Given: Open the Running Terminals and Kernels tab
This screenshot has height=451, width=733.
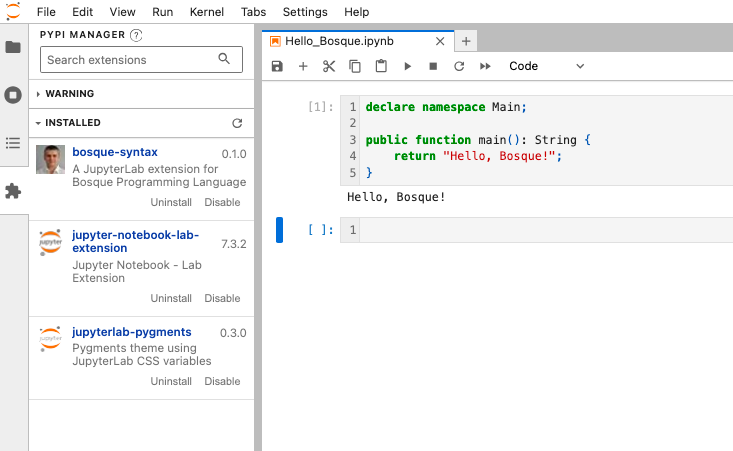Looking at the screenshot, I should [x=13, y=95].
